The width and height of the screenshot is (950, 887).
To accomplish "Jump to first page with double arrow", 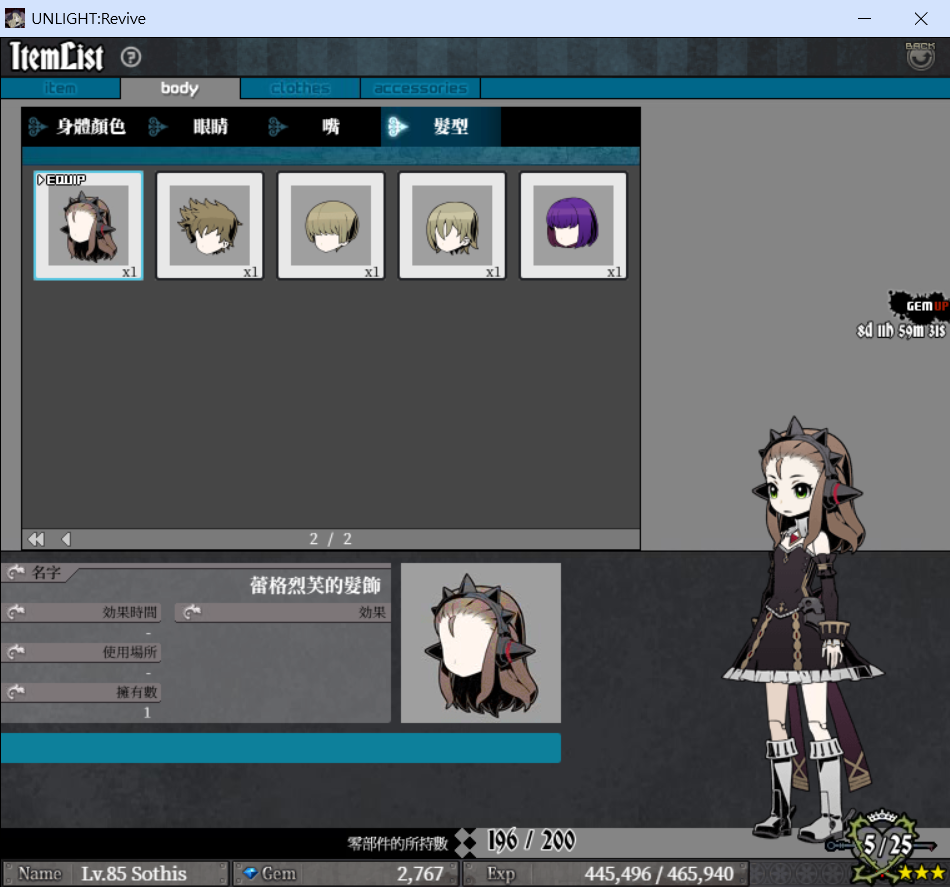I will click(x=36, y=539).
